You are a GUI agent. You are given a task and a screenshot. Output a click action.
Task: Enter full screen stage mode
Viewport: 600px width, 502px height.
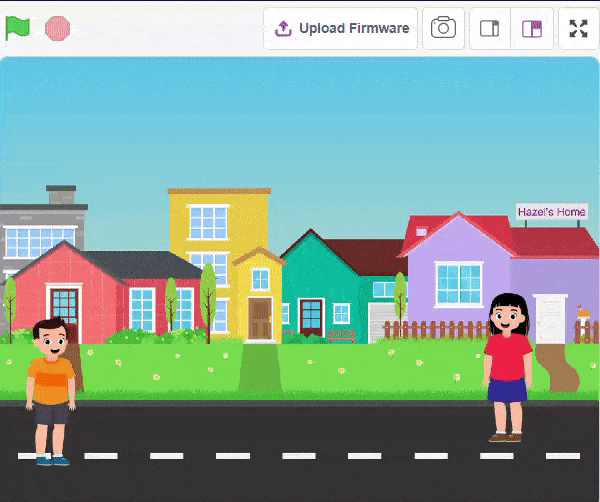point(578,28)
